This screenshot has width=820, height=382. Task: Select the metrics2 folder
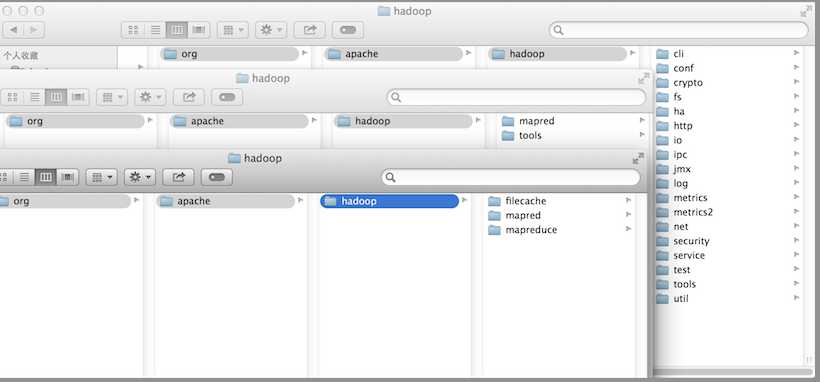(728, 212)
